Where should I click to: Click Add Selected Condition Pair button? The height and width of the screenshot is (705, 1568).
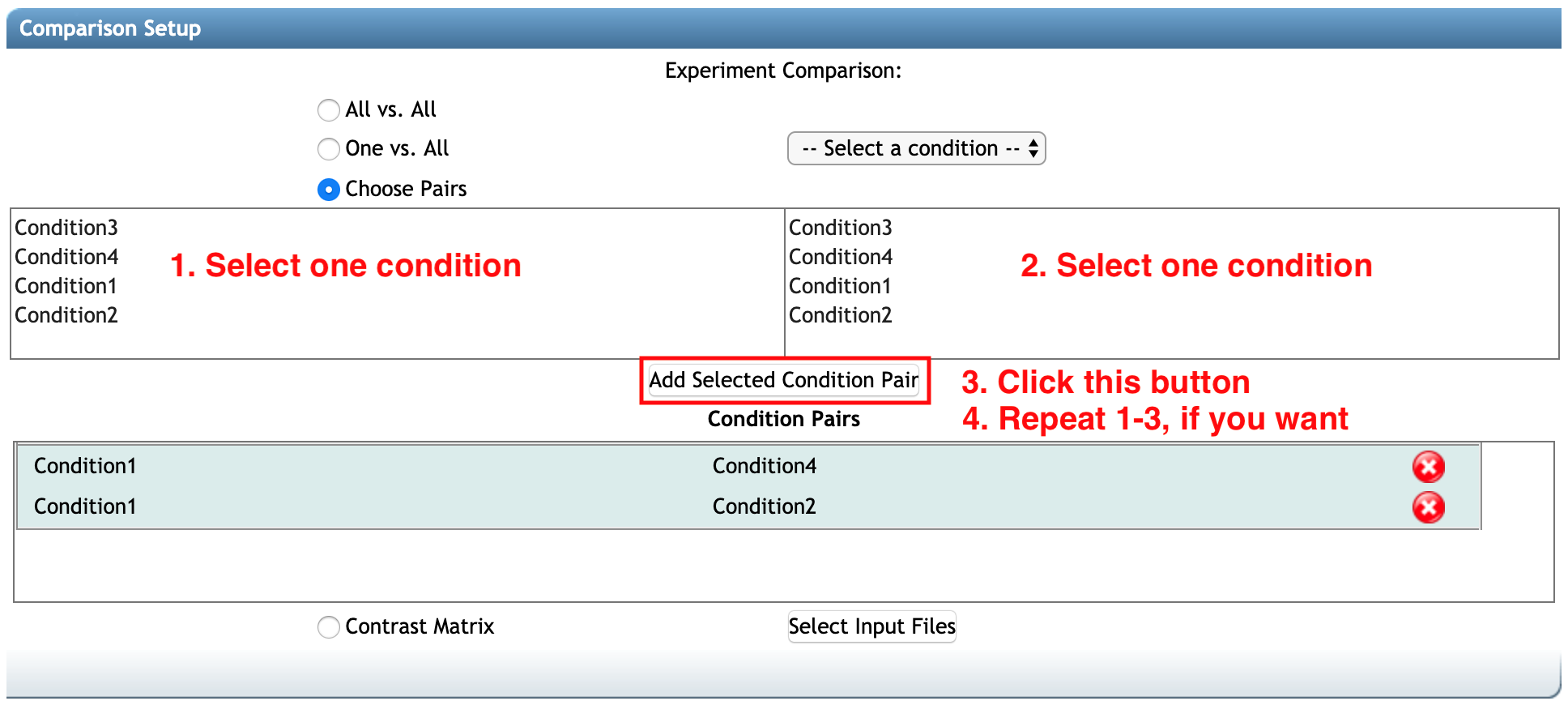[x=783, y=380]
